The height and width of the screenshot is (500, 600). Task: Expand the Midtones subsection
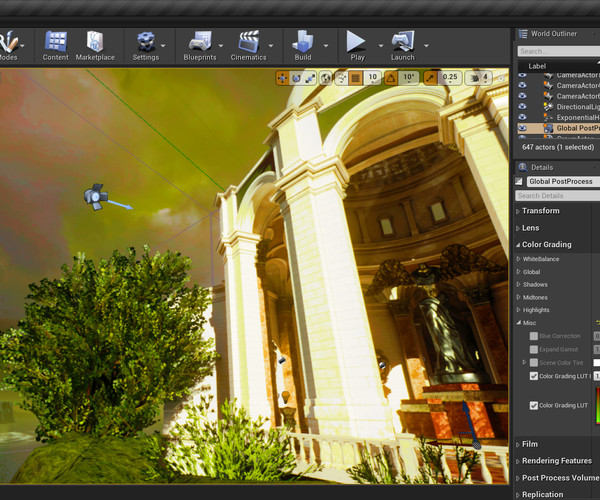coord(518,297)
